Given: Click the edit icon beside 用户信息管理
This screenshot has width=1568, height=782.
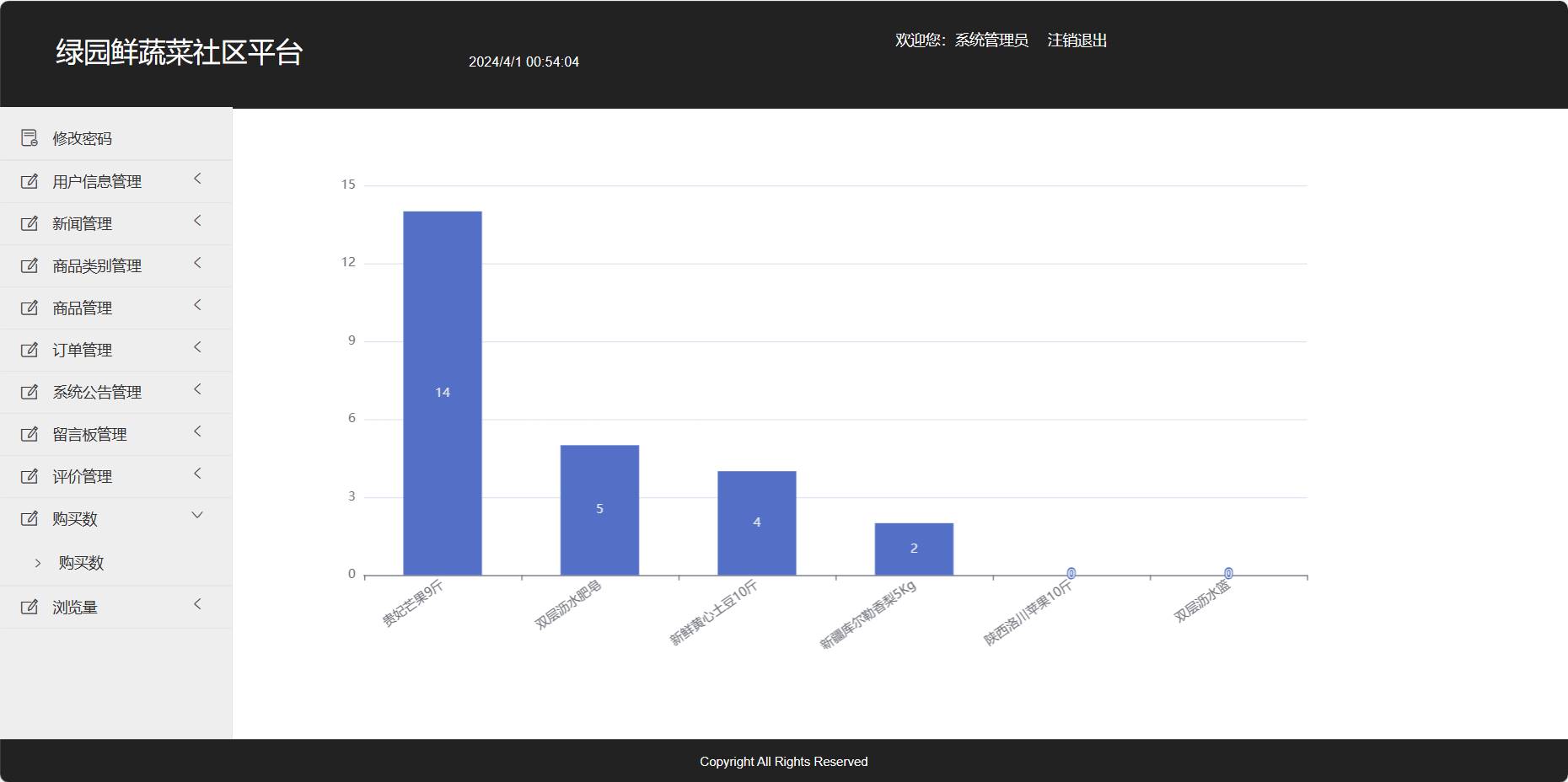Looking at the screenshot, I should [30, 181].
